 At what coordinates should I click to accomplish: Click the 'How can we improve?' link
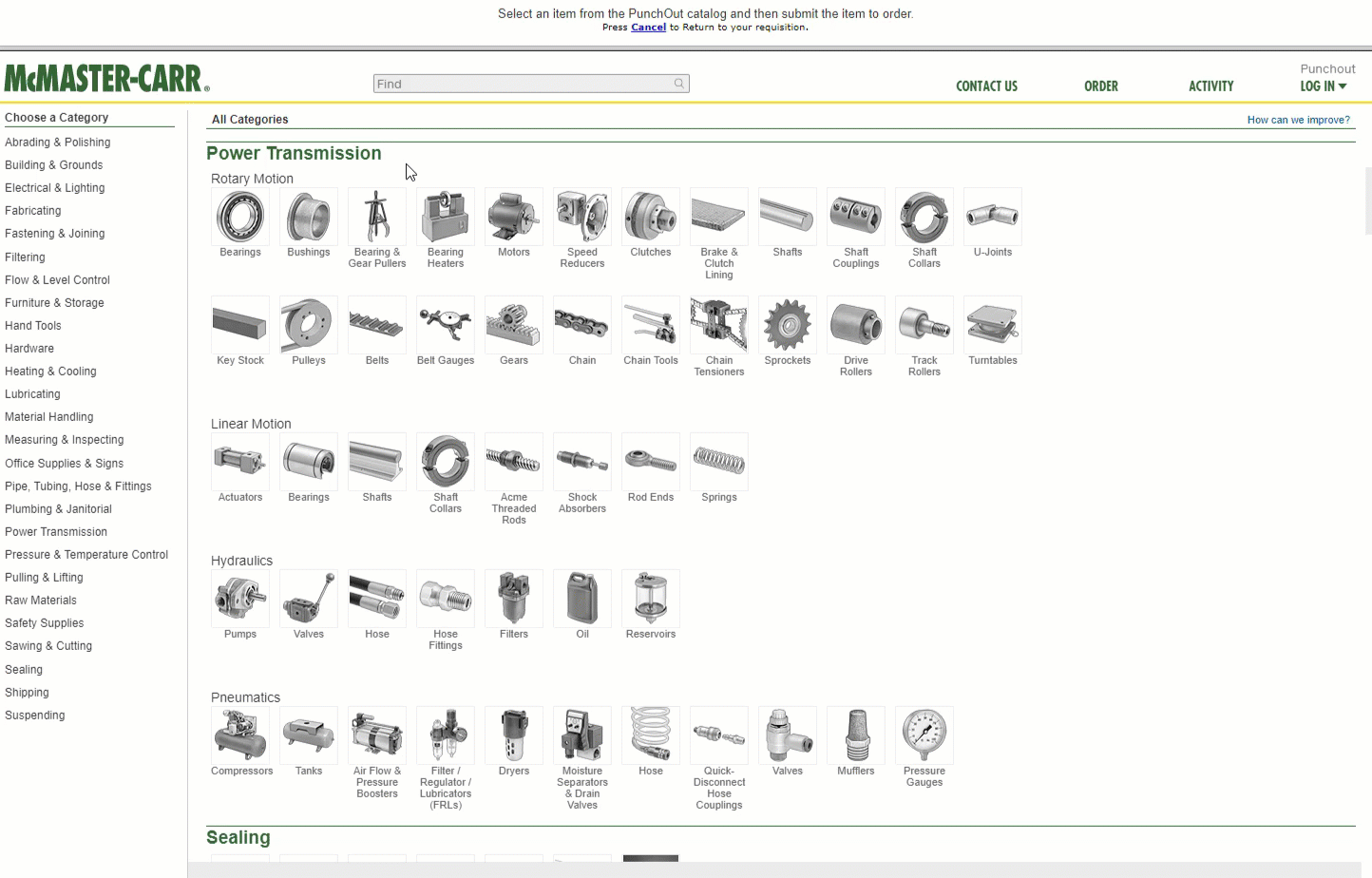(1298, 120)
